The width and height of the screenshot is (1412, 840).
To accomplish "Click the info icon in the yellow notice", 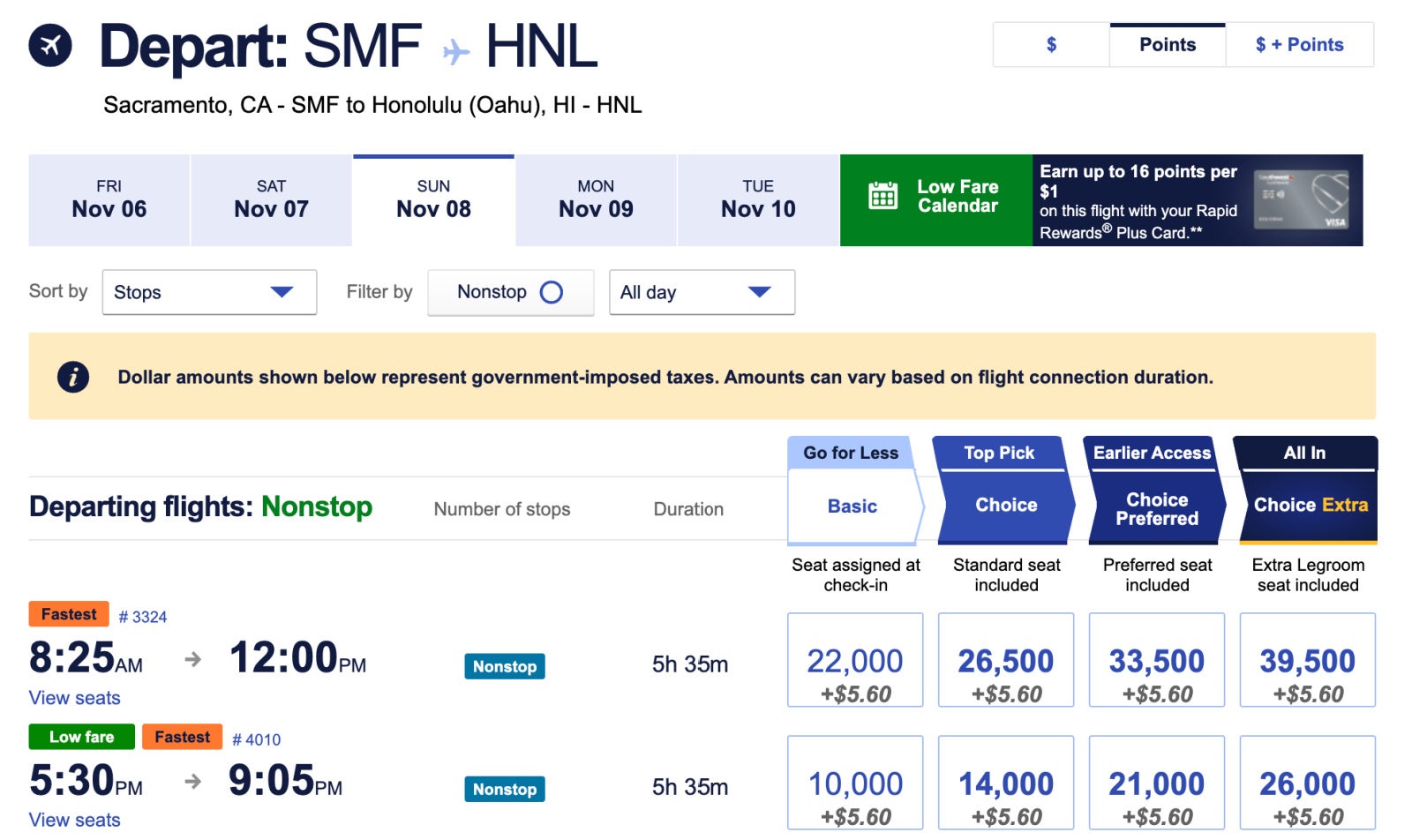I will (73, 377).
